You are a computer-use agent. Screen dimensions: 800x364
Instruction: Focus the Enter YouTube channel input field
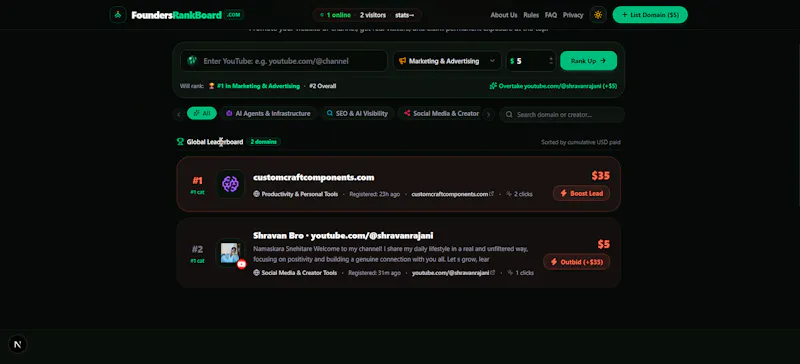tap(284, 61)
